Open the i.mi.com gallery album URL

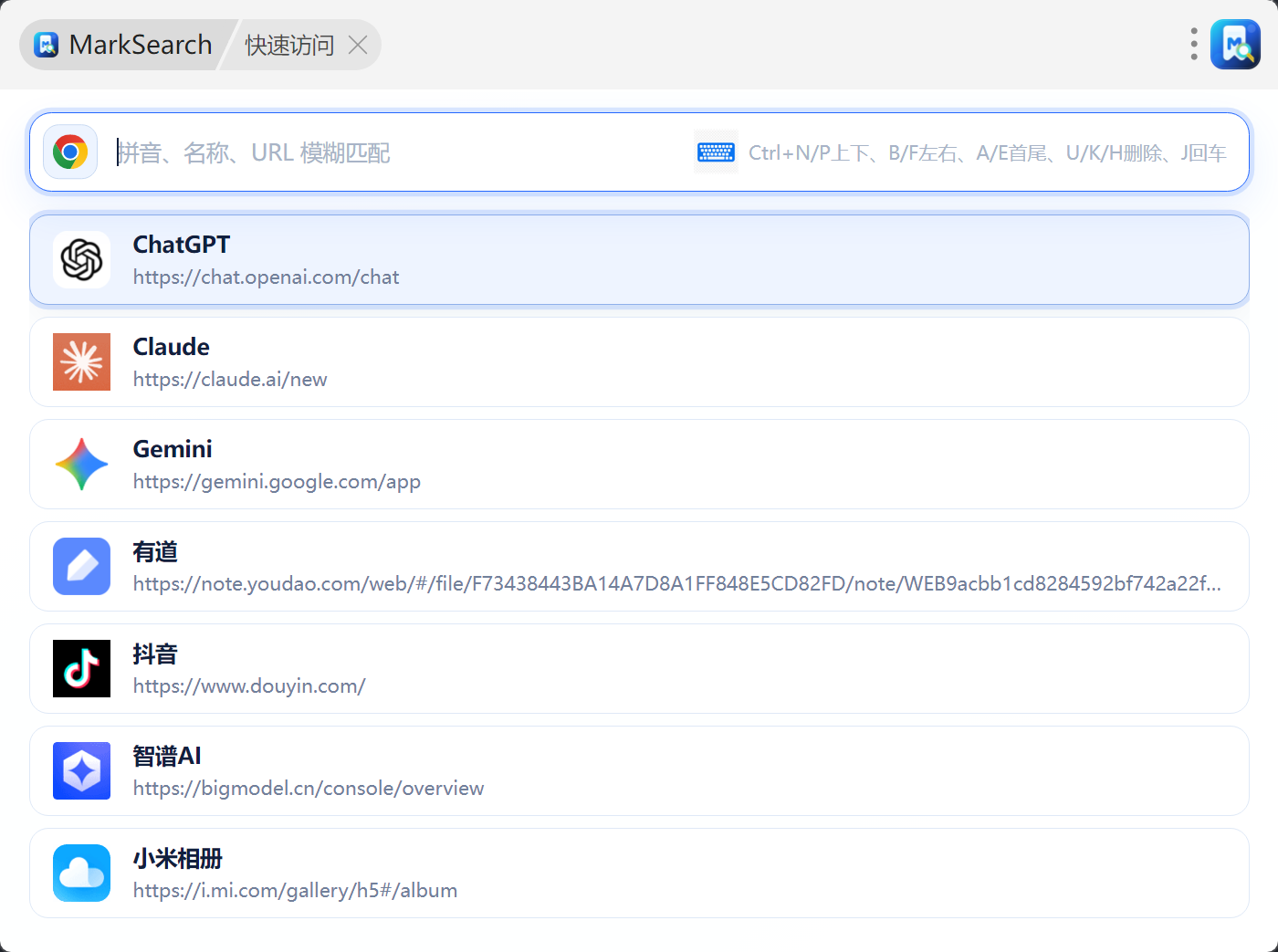coord(296,891)
